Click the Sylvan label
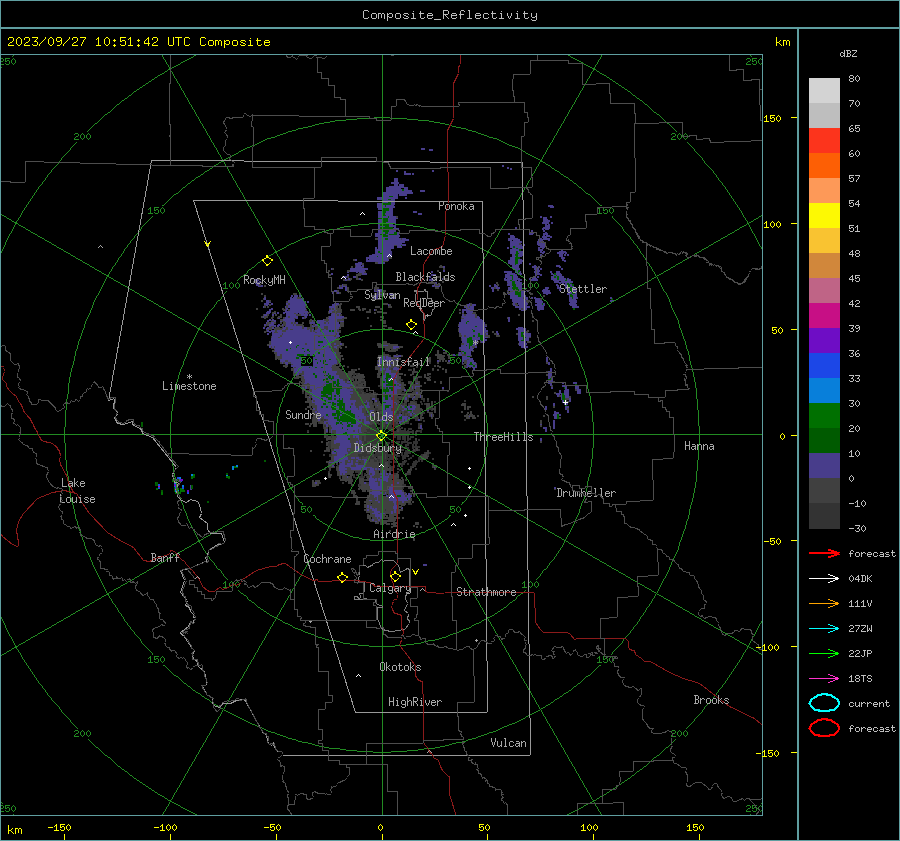 pyautogui.click(x=382, y=295)
